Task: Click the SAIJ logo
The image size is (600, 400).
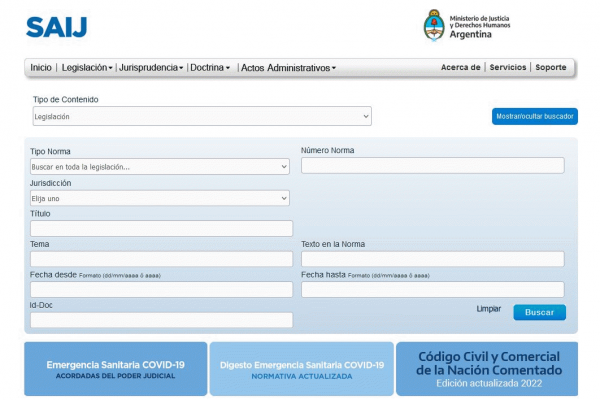Action: coord(56,27)
